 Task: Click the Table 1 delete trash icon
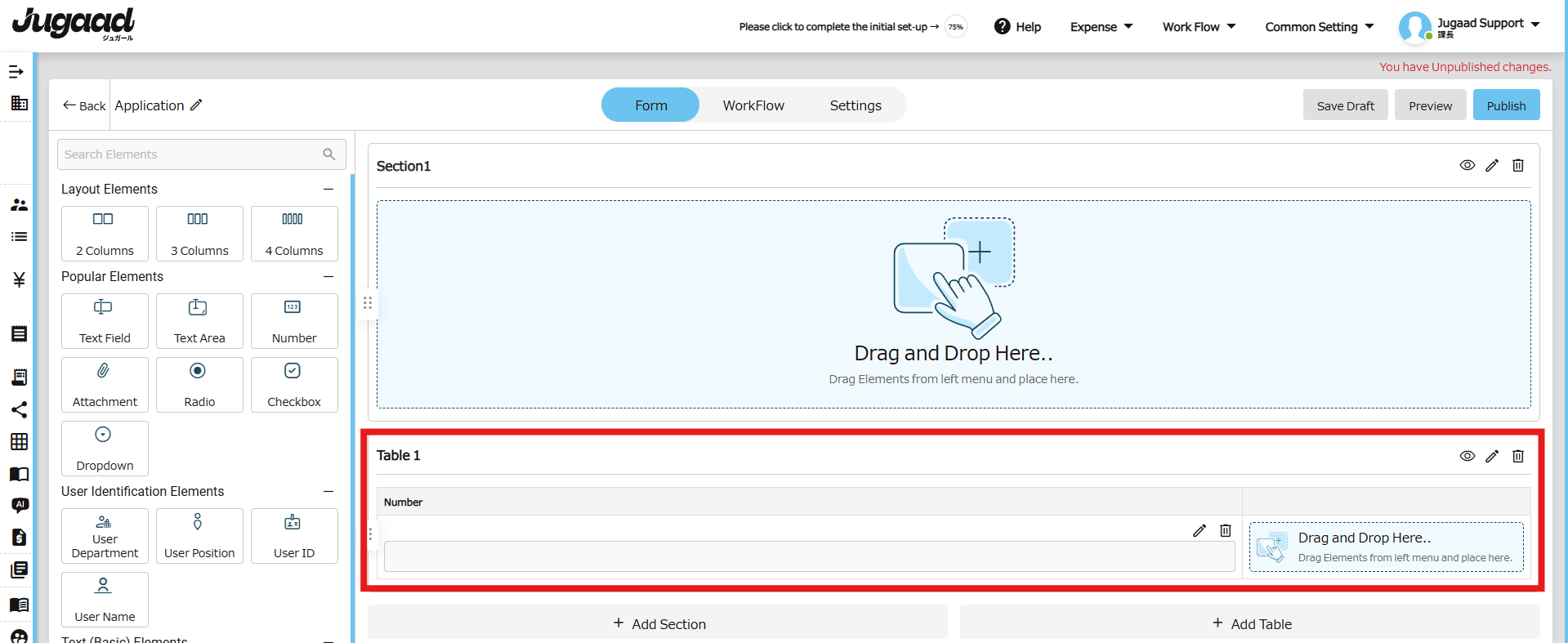pos(1517,456)
